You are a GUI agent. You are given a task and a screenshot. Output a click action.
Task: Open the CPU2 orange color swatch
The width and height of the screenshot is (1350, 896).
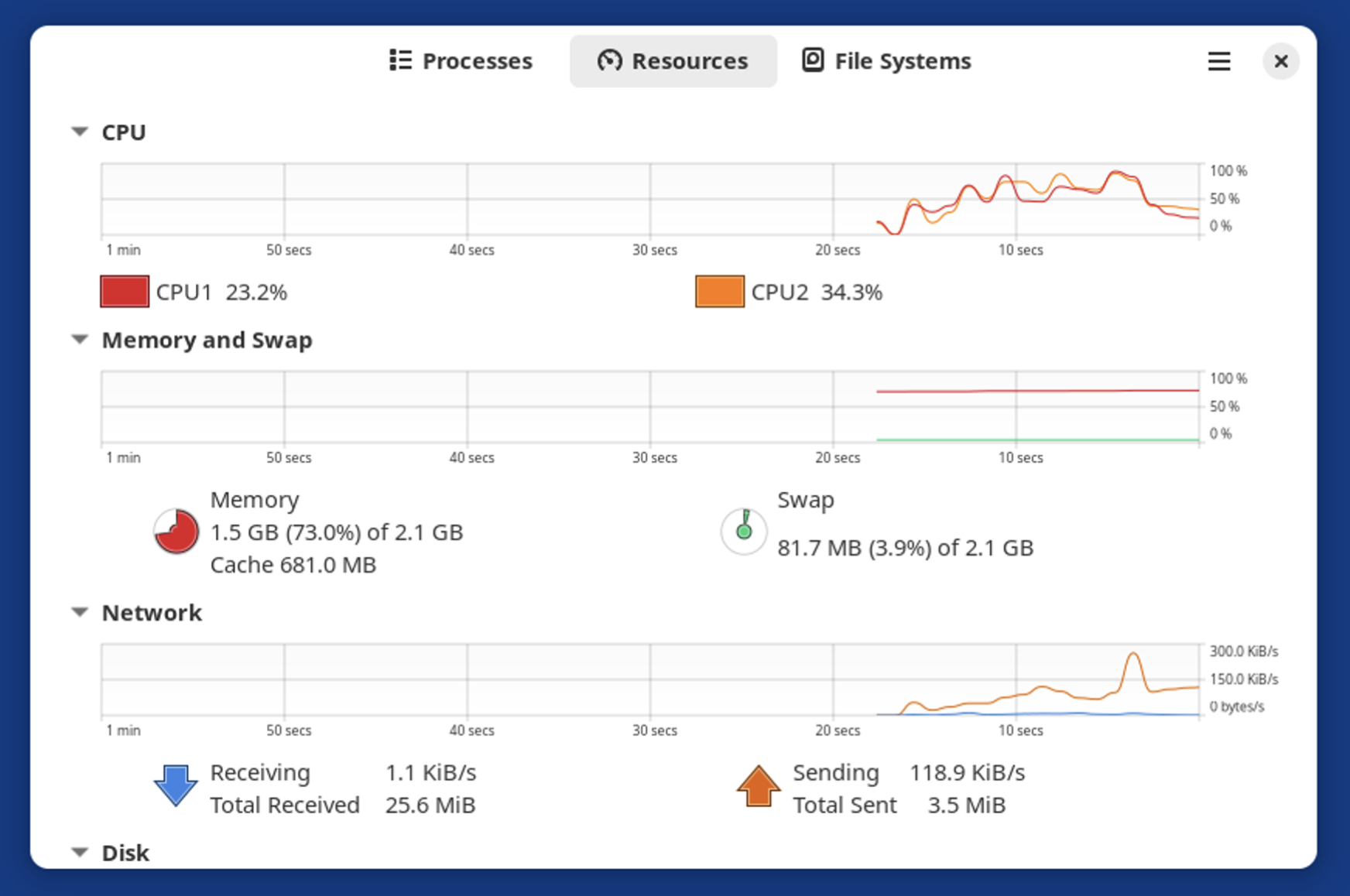(720, 292)
